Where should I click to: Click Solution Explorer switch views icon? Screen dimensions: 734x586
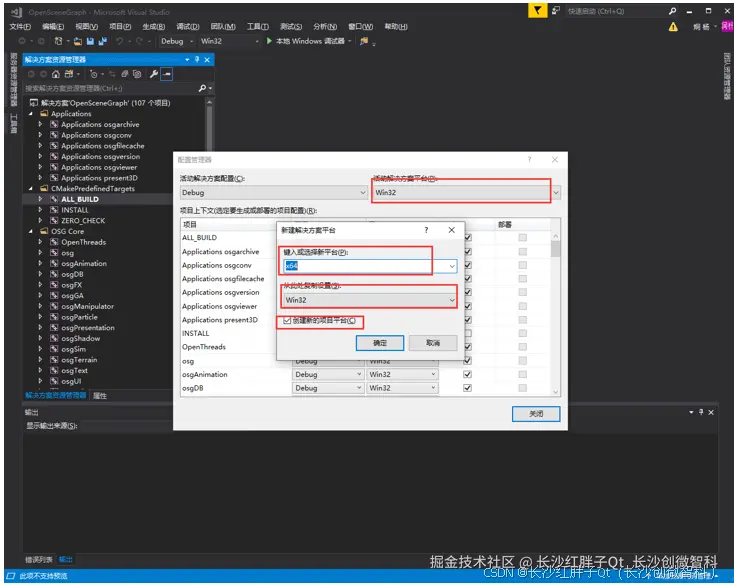click(x=68, y=74)
